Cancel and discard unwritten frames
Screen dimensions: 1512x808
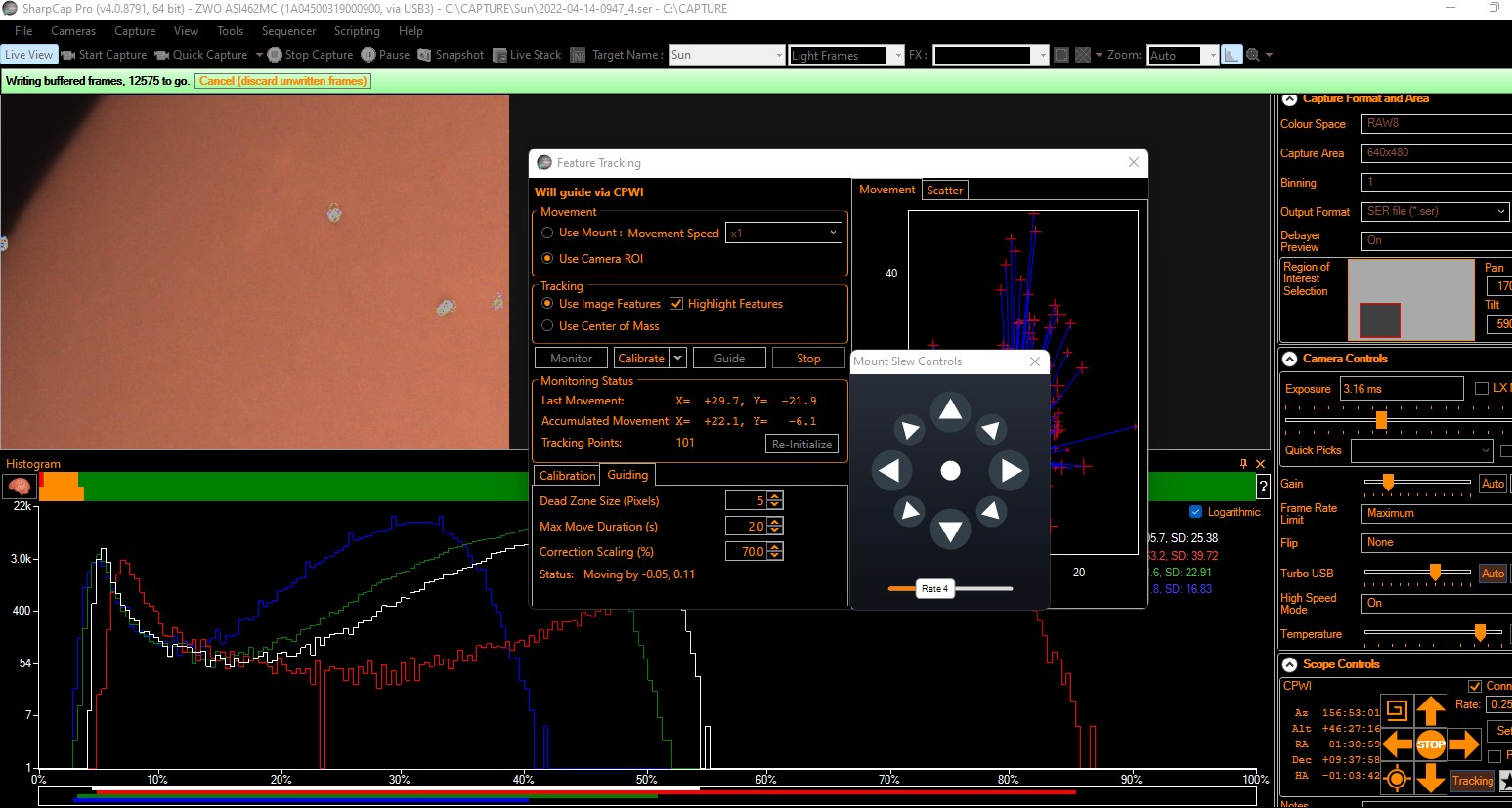(x=282, y=81)
